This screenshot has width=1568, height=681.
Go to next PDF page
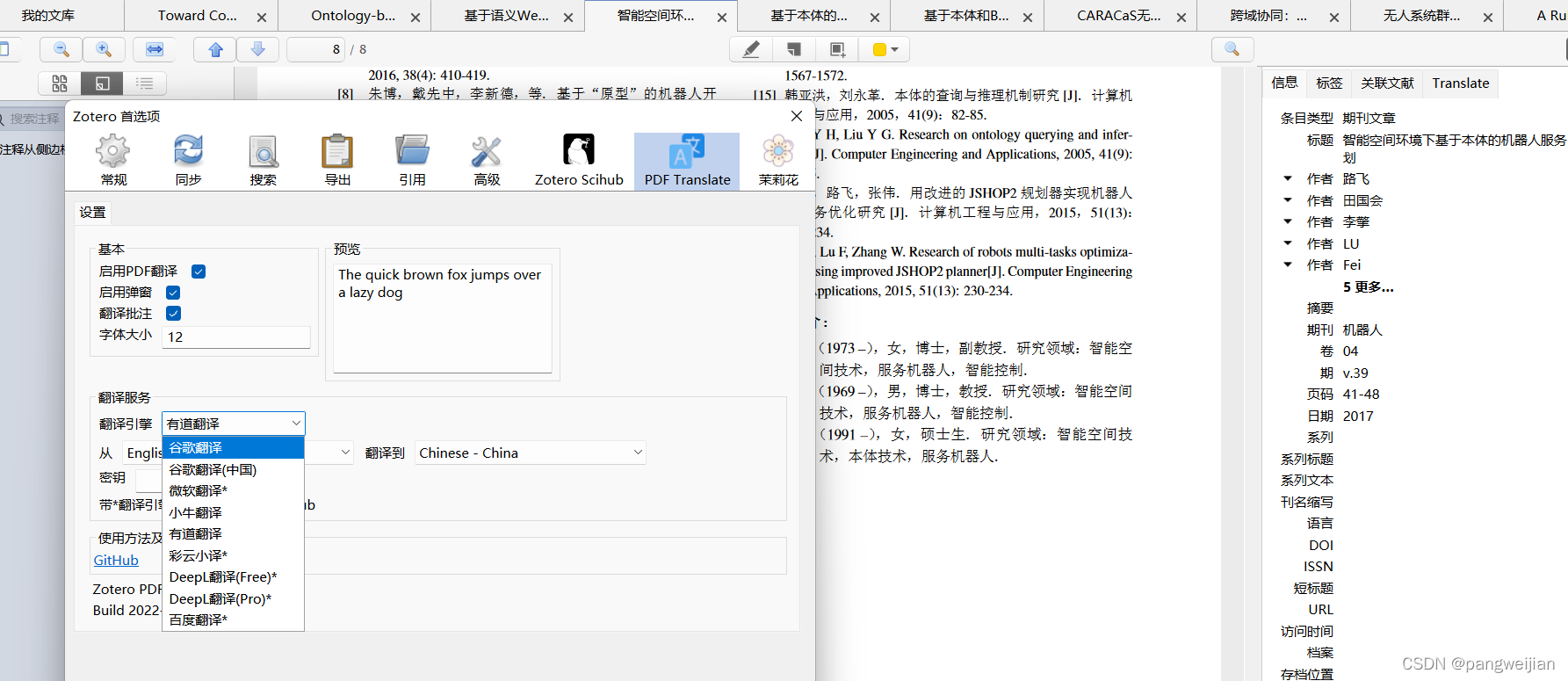pyautogui.click(x=258, y=50)
